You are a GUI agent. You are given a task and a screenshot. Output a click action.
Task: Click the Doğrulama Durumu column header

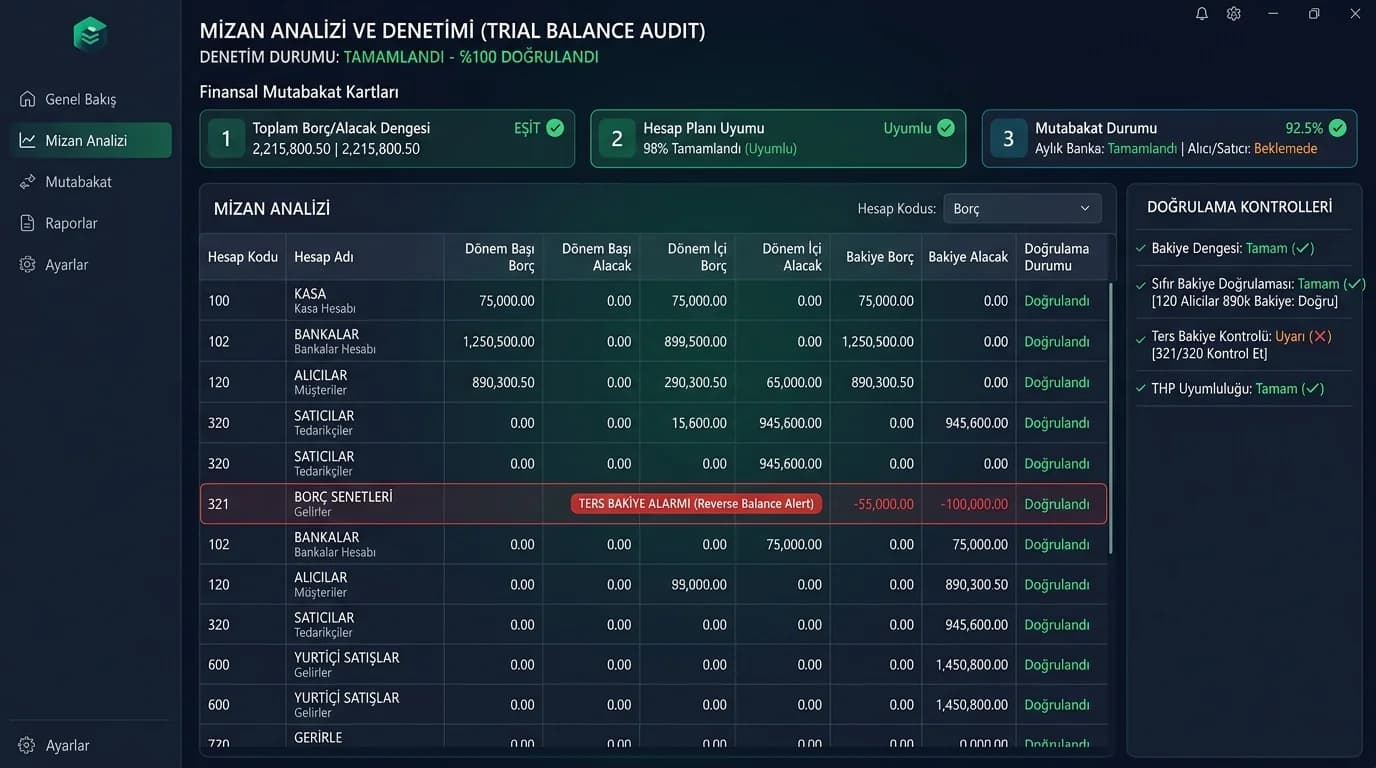pos(1057,257)
